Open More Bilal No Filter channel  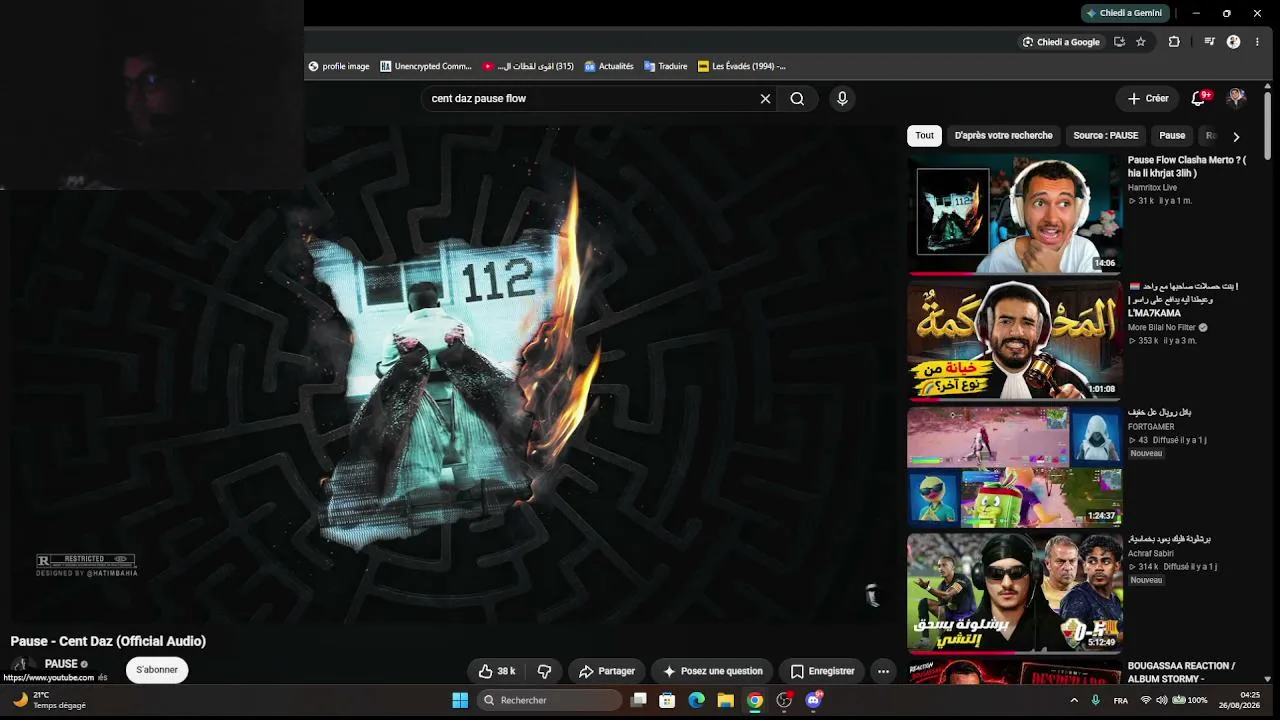click(x=1162, y=327)
